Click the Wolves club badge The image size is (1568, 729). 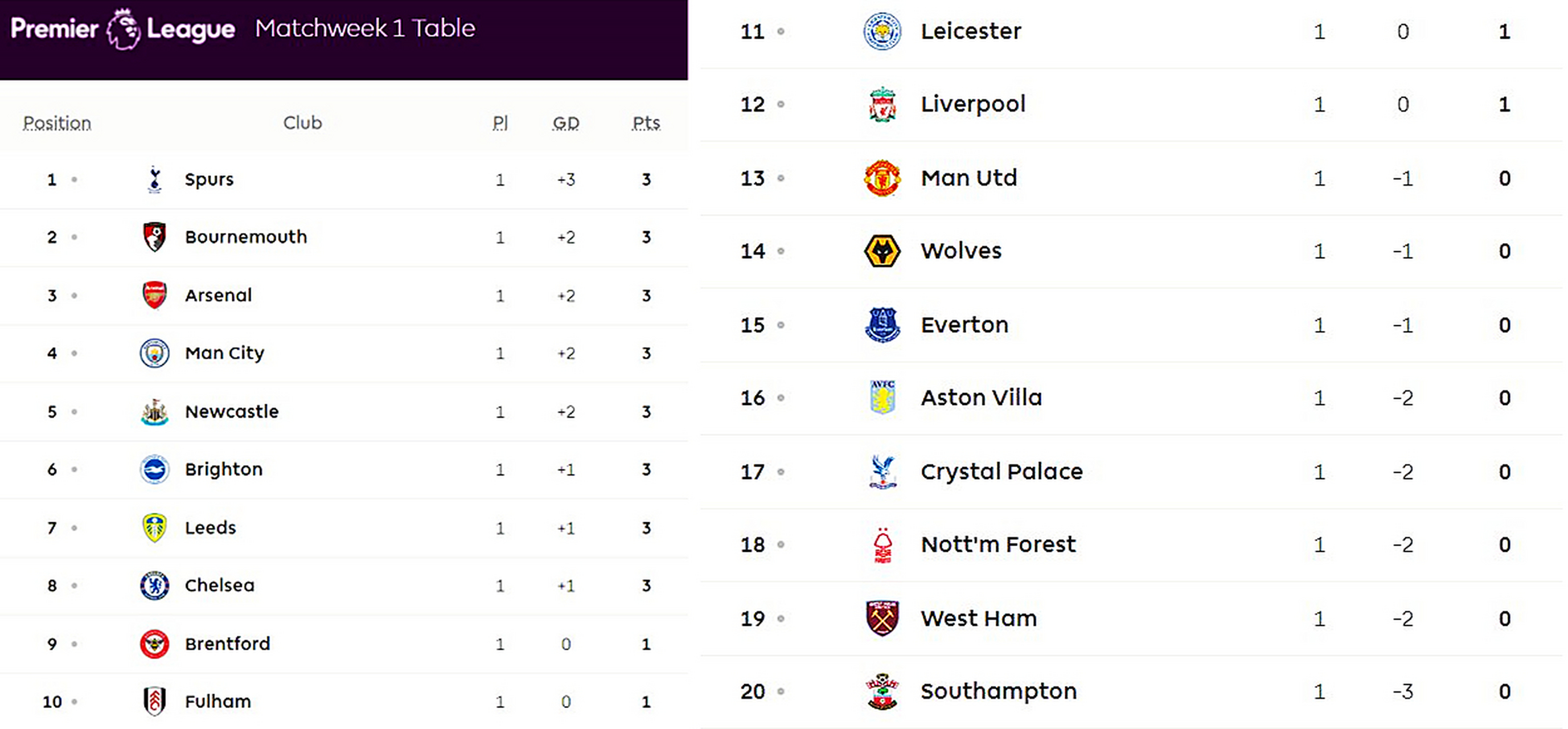pyautogui.click(x=882, y=251)
